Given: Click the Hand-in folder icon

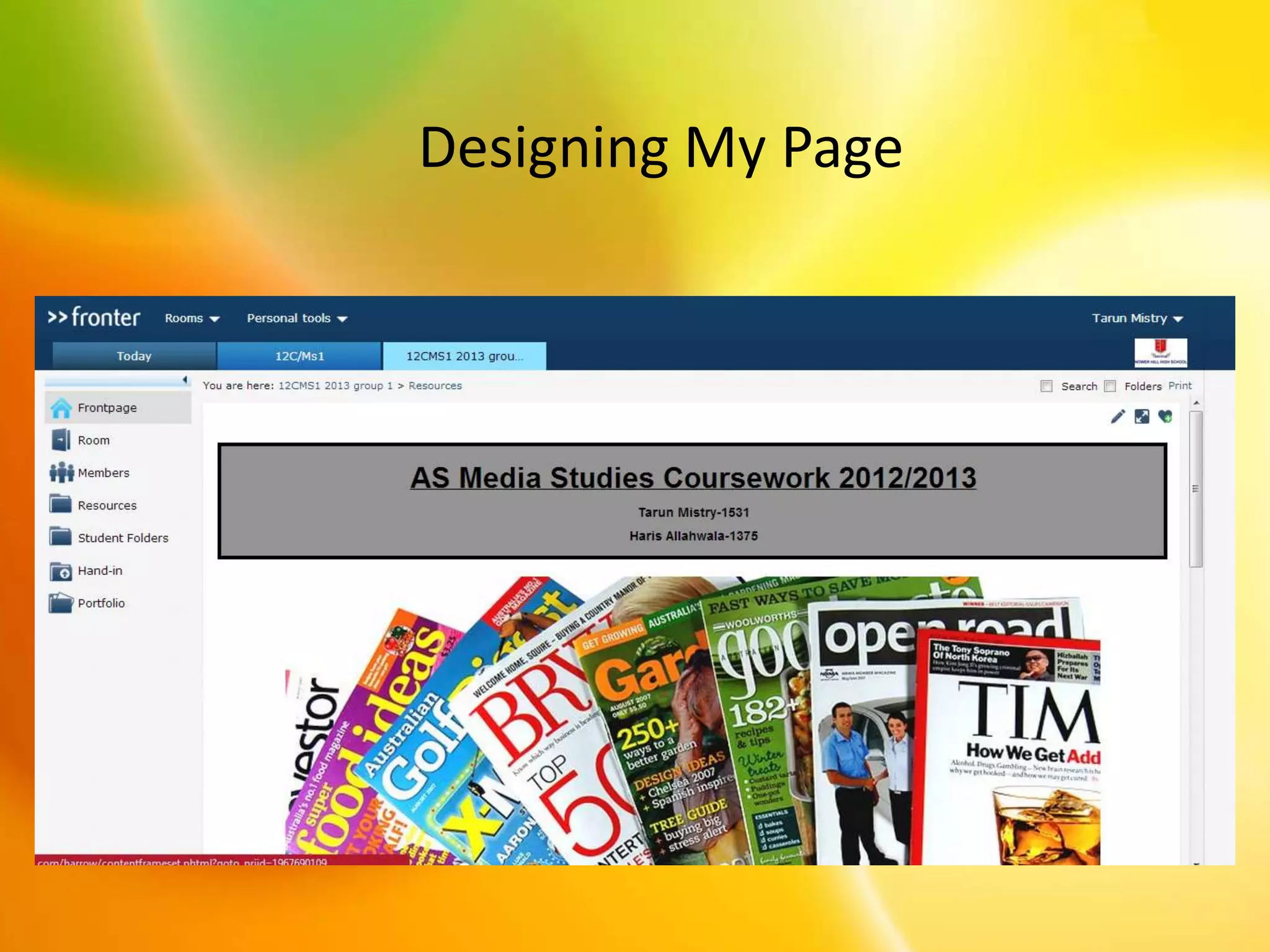Looking at the screenshot, I should click(61, 571).
